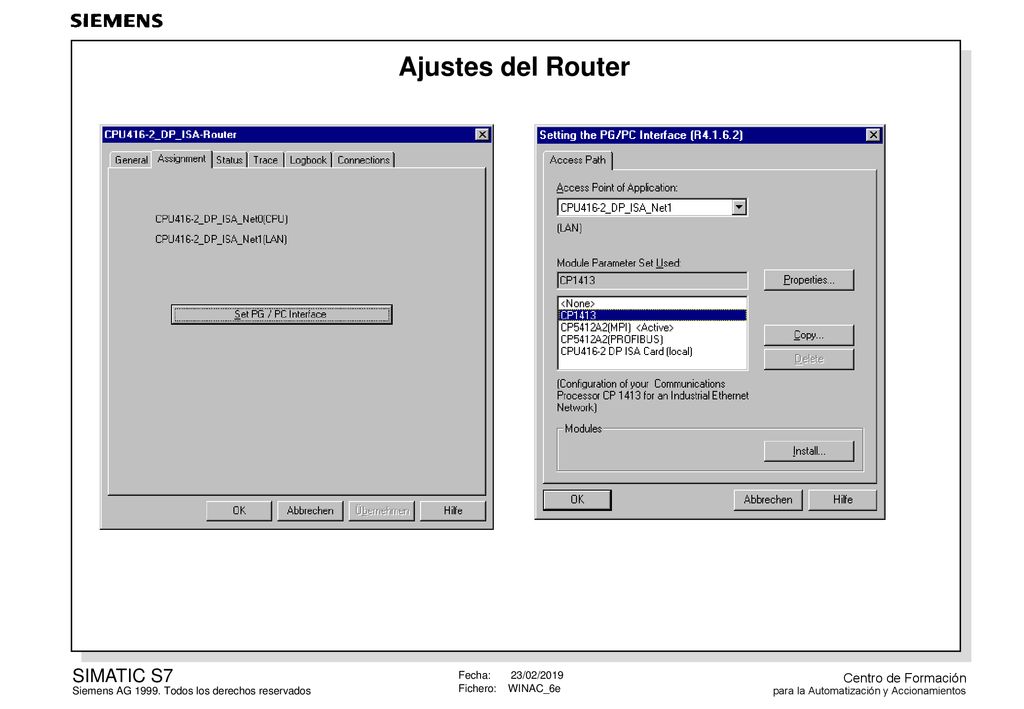Expand the Access Point of Application dropdown
The image size is (1024, 709).
[739, 208]
